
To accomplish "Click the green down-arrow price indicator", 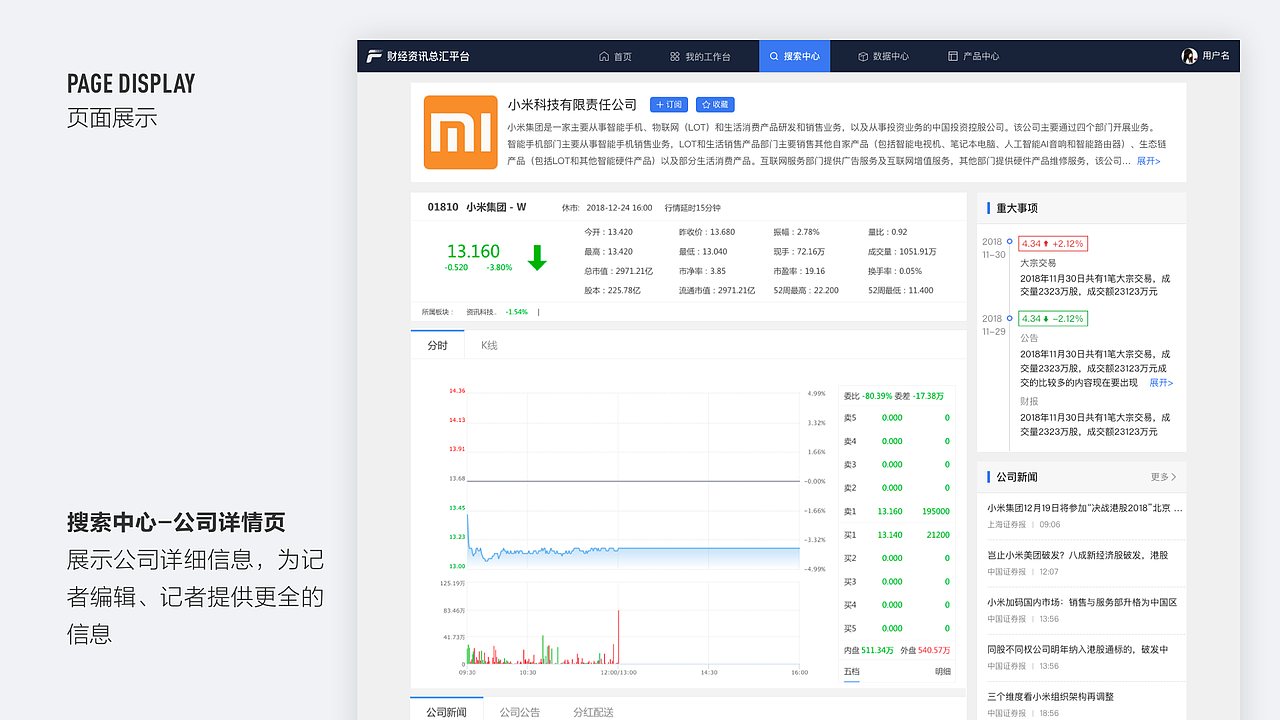I will coord(537,257).
